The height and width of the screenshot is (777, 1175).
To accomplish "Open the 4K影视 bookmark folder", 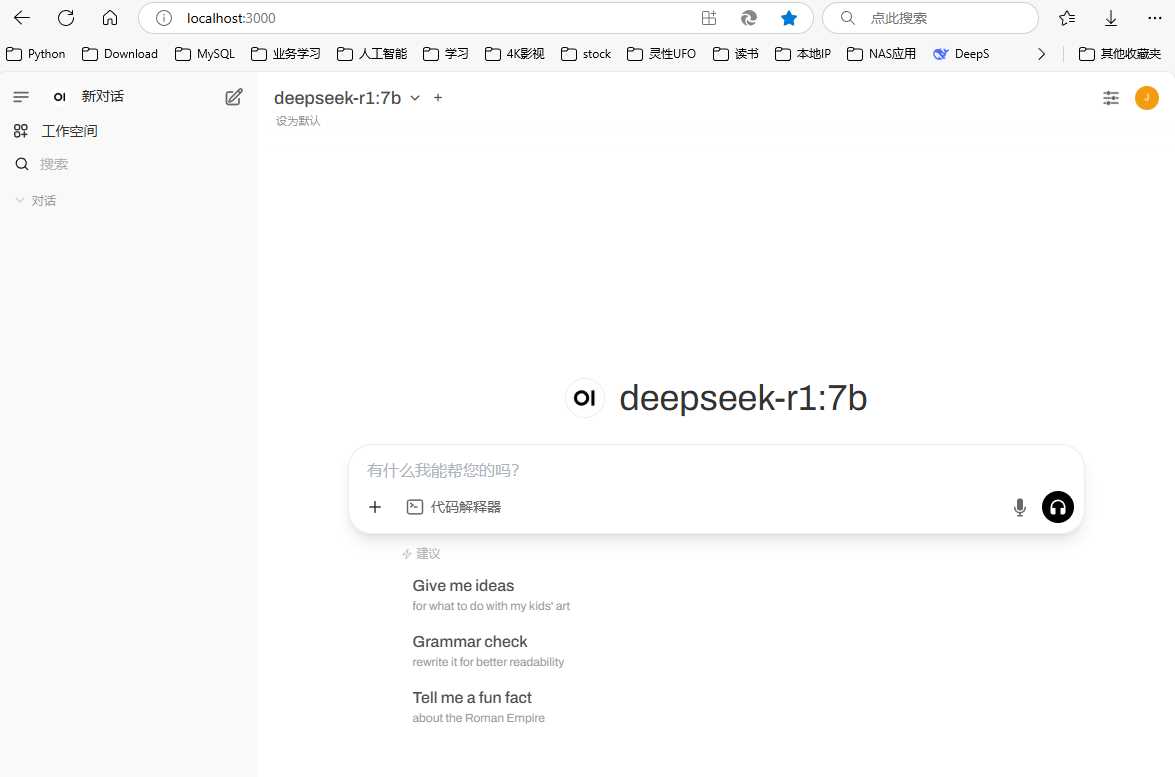I will (515, 54).
